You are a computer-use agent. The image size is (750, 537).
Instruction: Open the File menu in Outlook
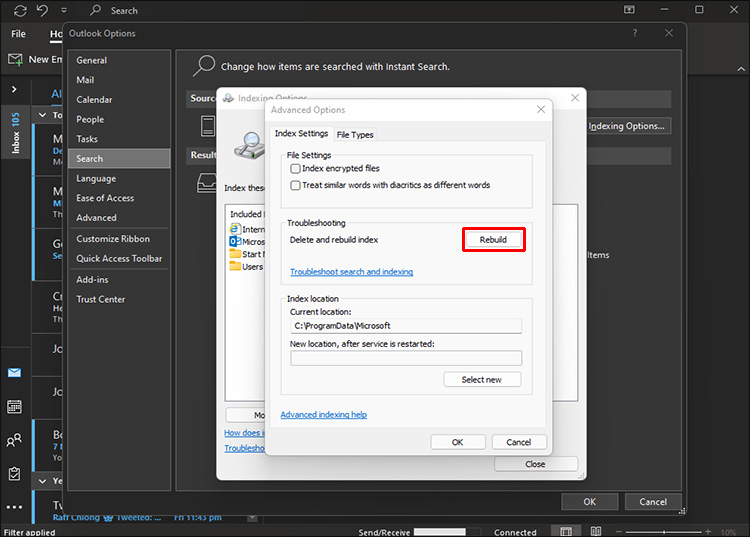18,34
